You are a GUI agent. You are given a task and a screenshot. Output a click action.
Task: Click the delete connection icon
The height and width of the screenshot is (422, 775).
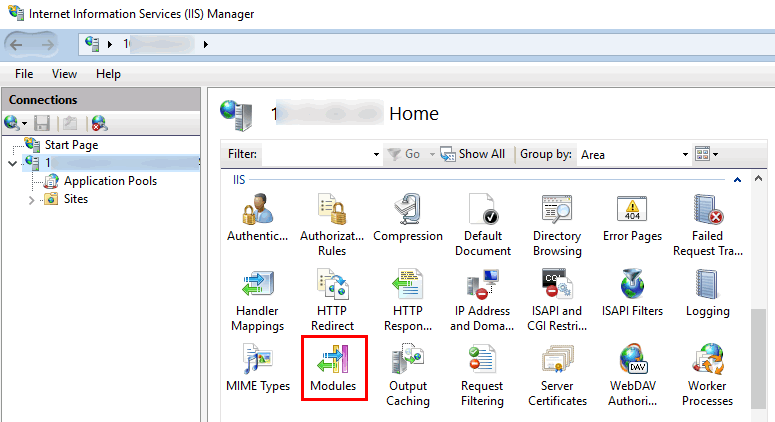click(x=99, y=123)
